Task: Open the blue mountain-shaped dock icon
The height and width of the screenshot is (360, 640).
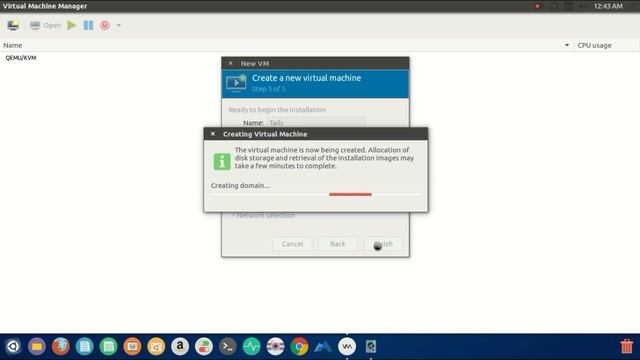Action: tap(323, 347)
